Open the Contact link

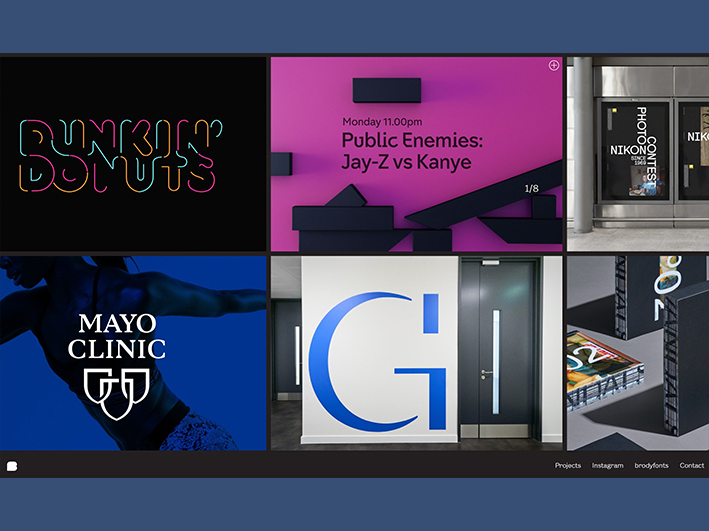tap(691, 465)
